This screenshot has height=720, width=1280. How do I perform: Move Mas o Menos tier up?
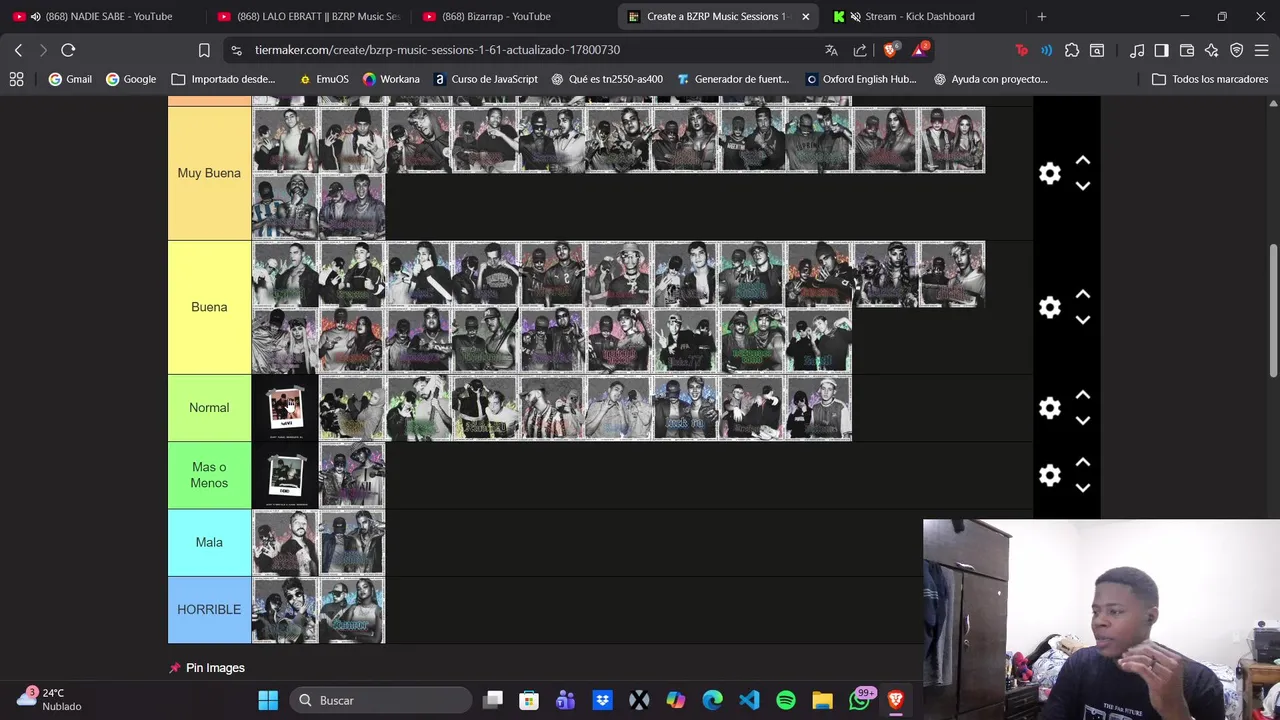tap(1082, 462)
